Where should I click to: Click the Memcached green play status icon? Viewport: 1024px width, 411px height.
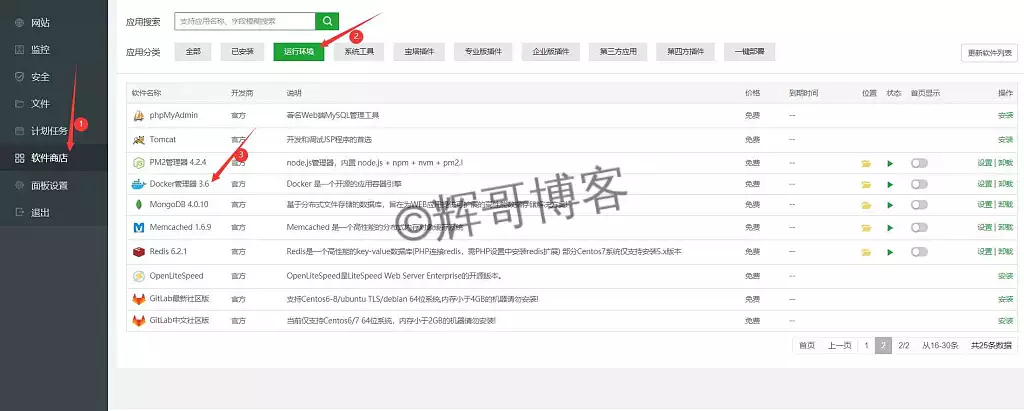click(x=890, y=228)
